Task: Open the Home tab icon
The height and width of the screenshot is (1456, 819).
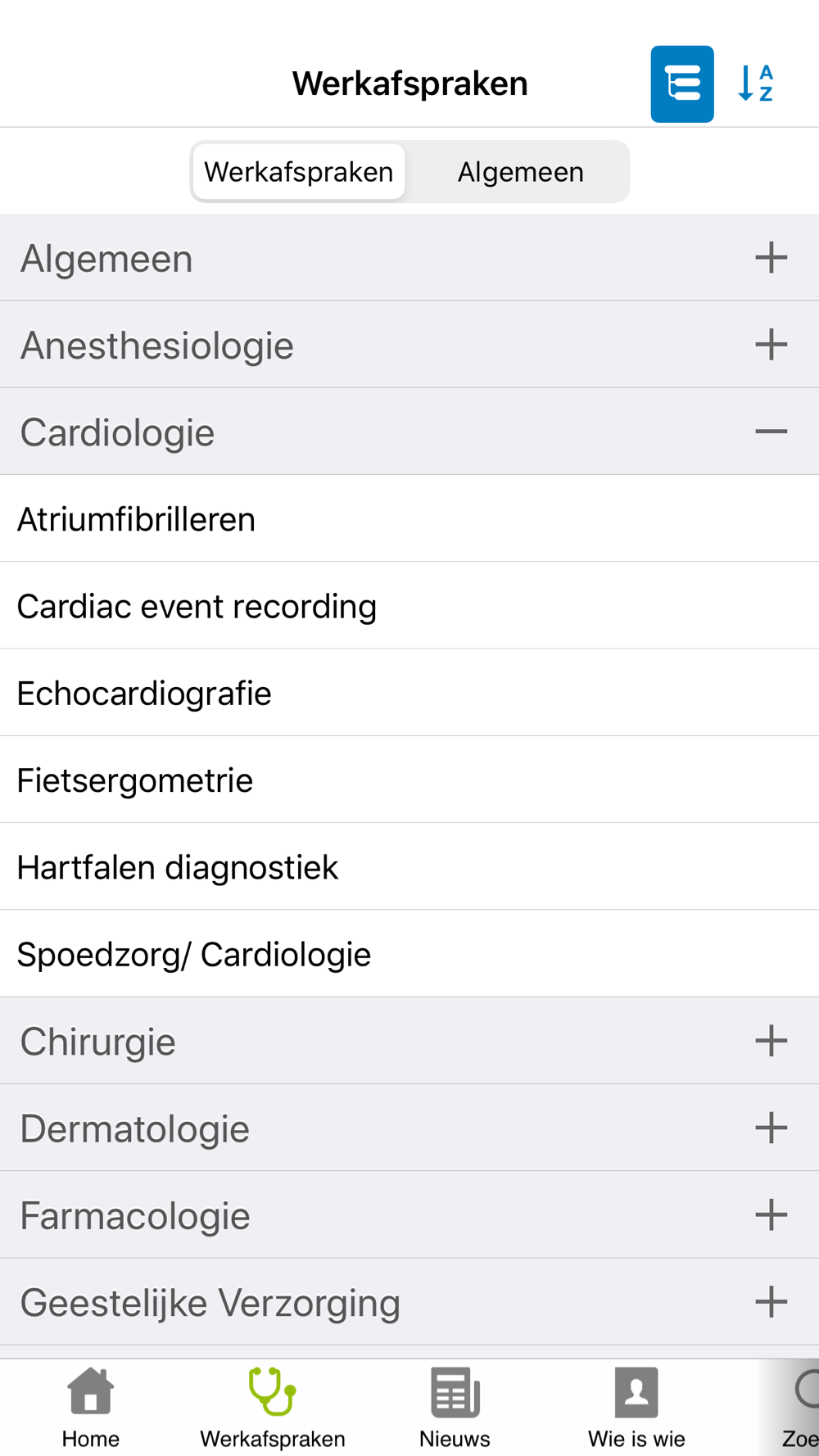Action: coord(91,1391)
